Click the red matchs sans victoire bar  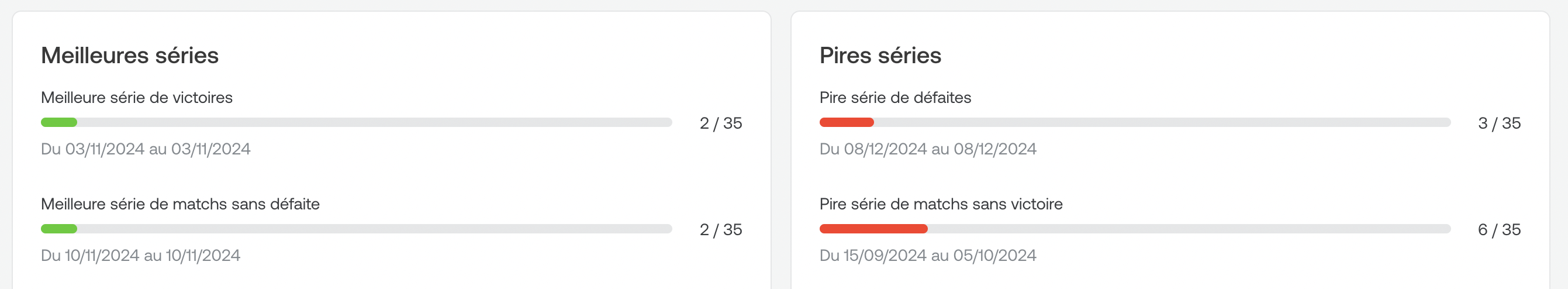point(873,229)
